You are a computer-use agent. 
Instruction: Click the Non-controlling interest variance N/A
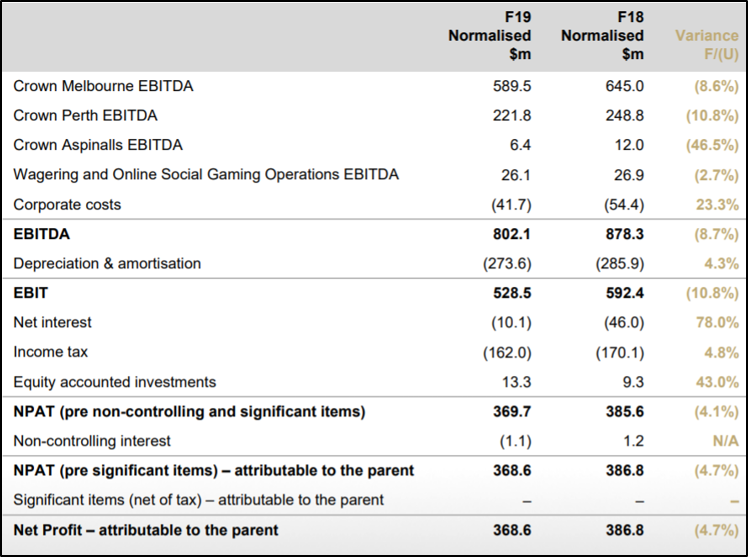click(725, 441)
